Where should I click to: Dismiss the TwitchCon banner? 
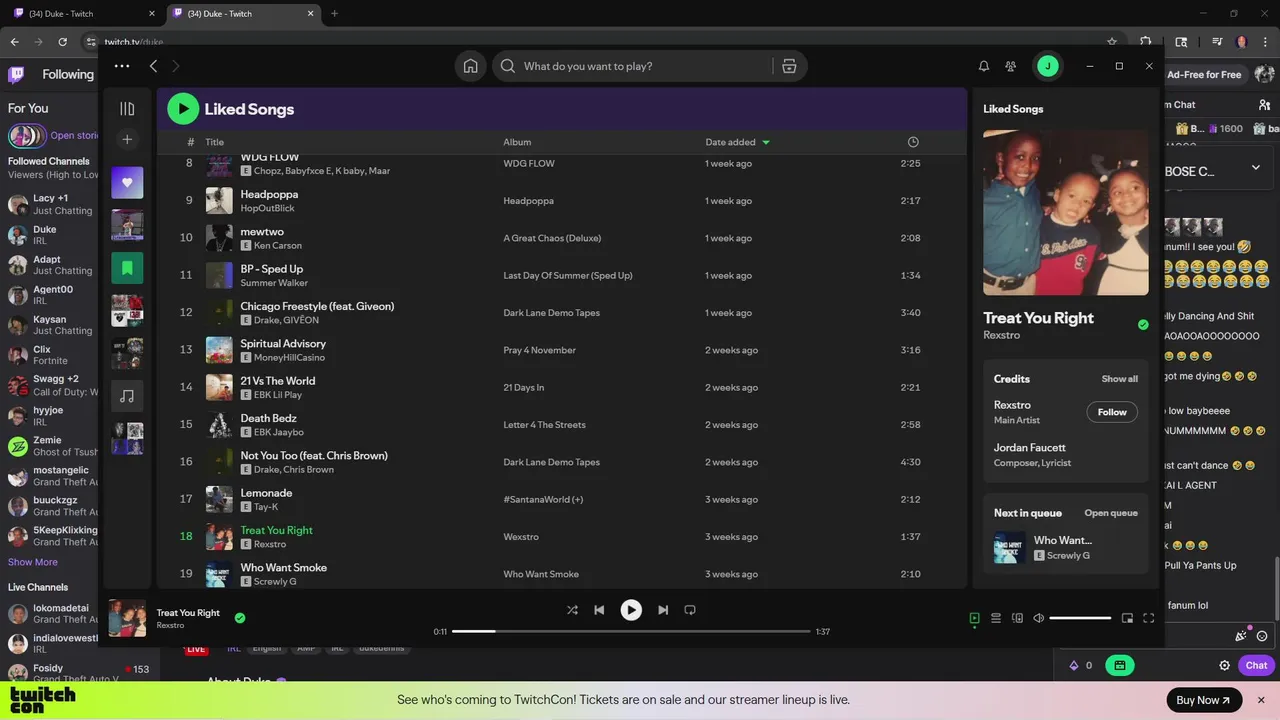[x=1261, y=700]
